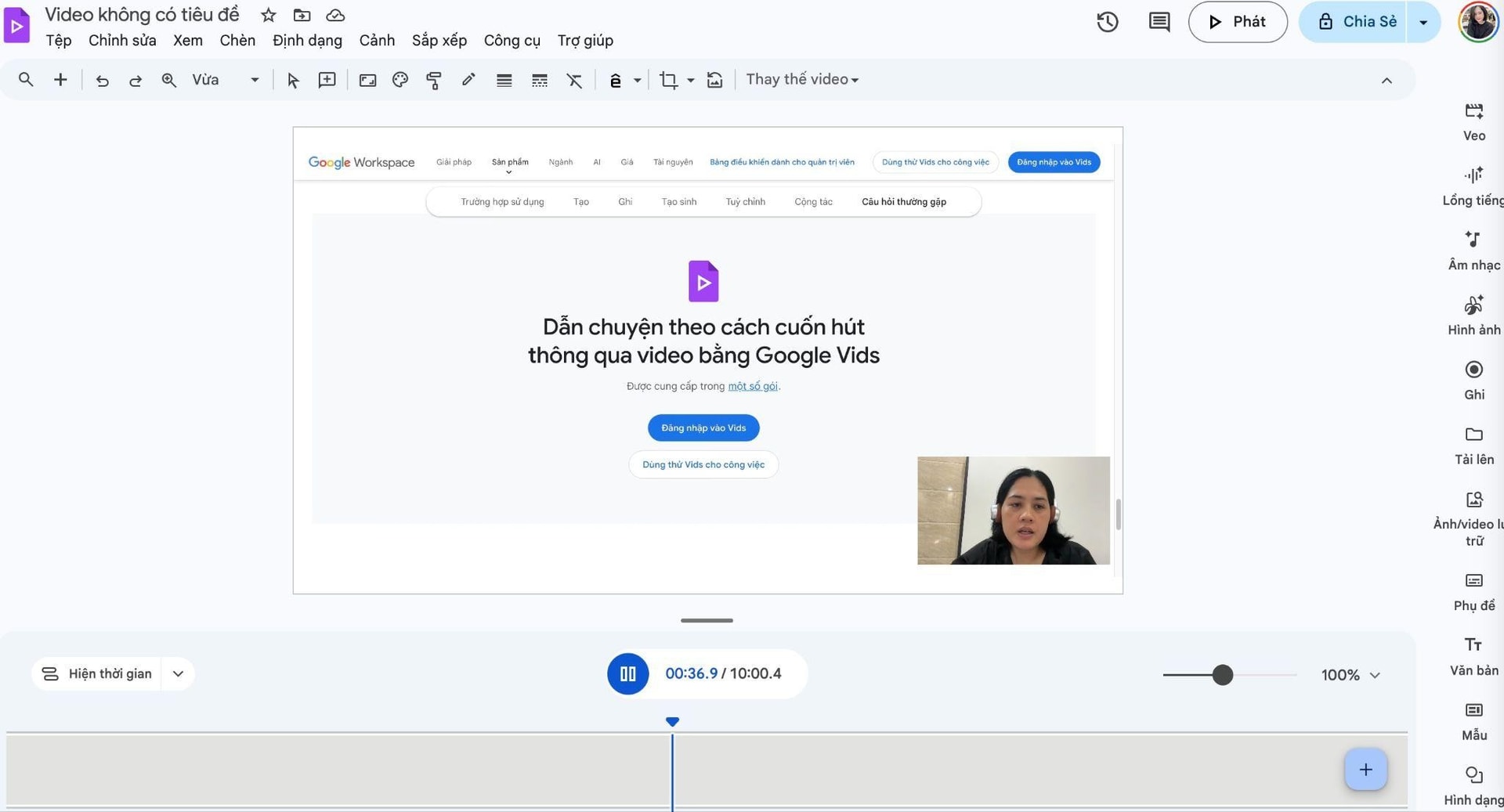Add a comment from the toolbar
The height and width of the screenshot is (812, 1504).
pos(327,80)
